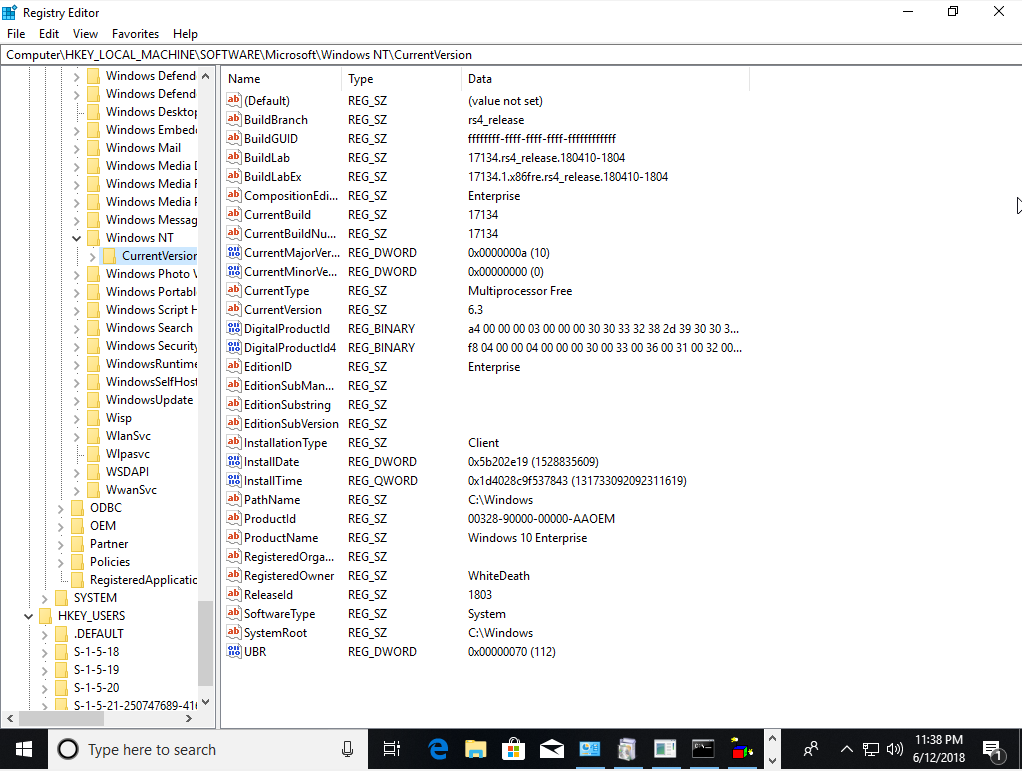Screen dimensions: 1022x771
Task: Click the registry path address bar
Action: pos(511,55)
